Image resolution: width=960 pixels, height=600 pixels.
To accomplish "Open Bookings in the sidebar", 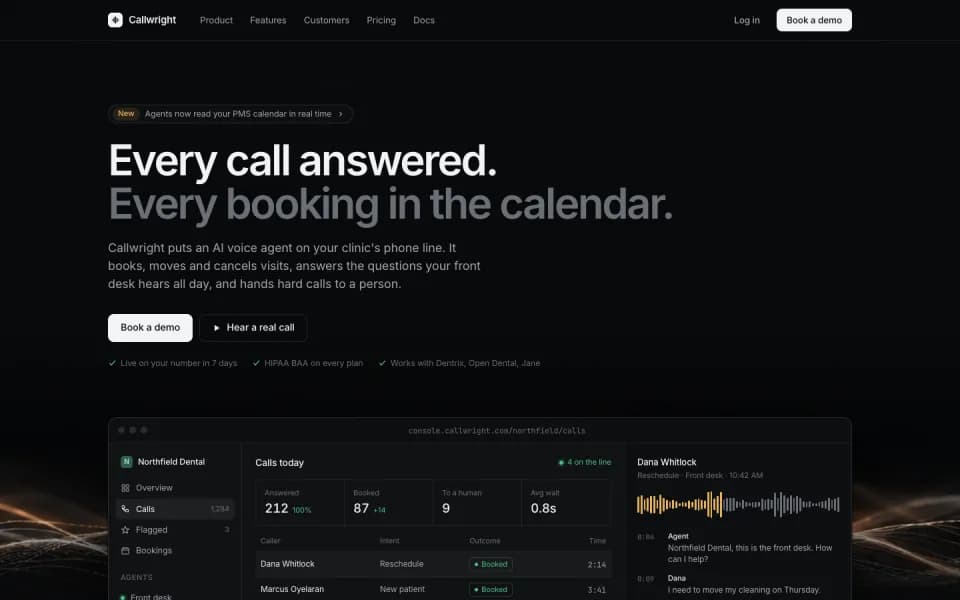I will click(175, 550).
